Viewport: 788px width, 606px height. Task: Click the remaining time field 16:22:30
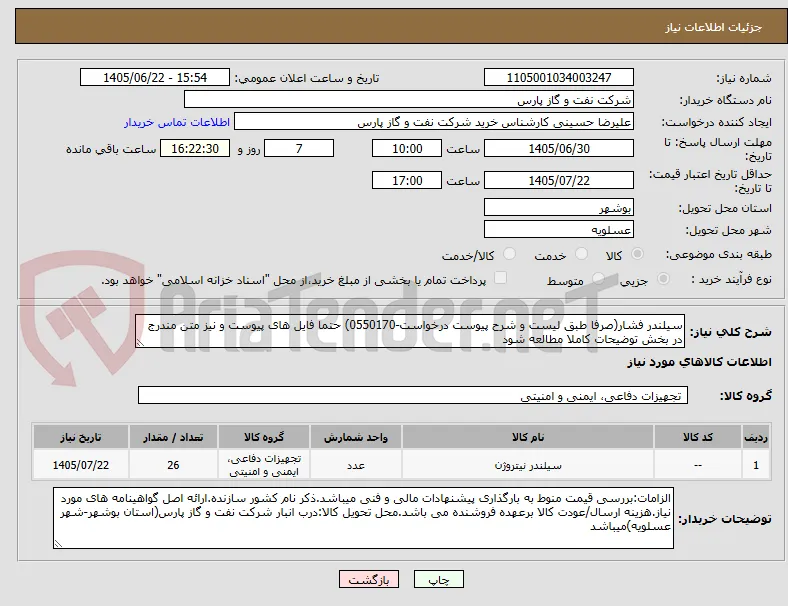point(195,149)
